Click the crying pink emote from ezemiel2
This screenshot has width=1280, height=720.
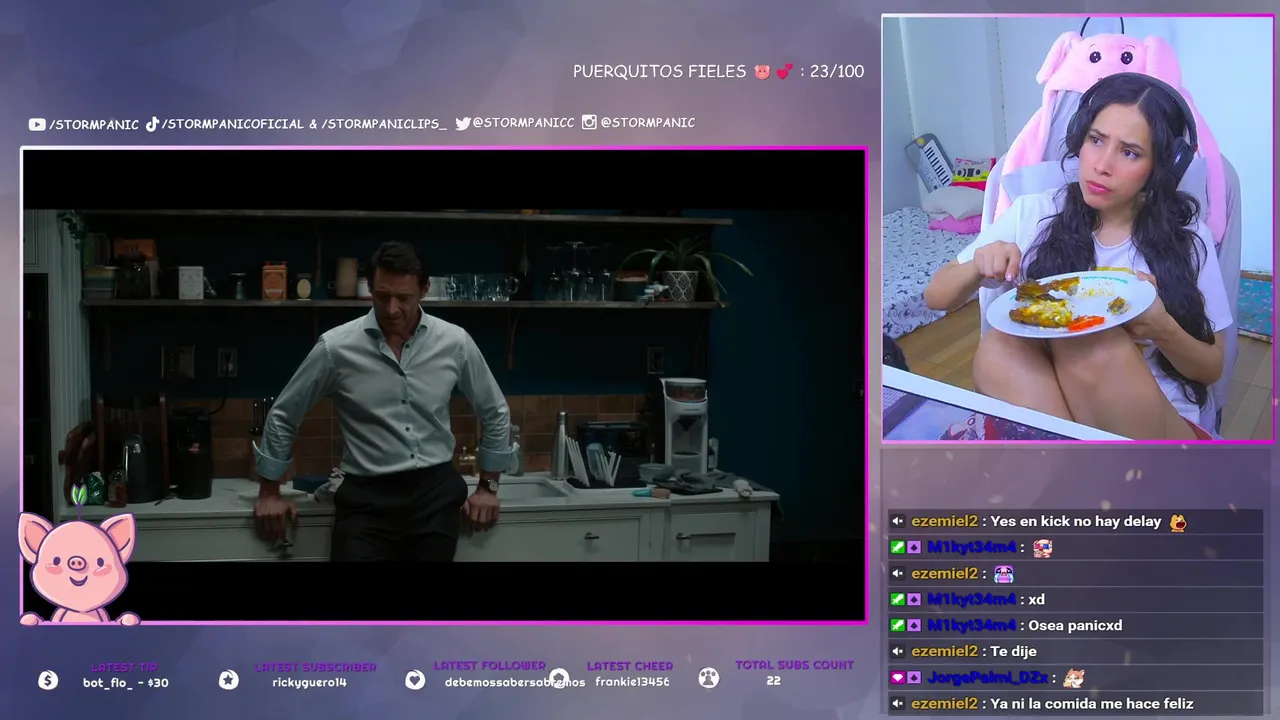pyautogui.click(x=1003, y=573)
